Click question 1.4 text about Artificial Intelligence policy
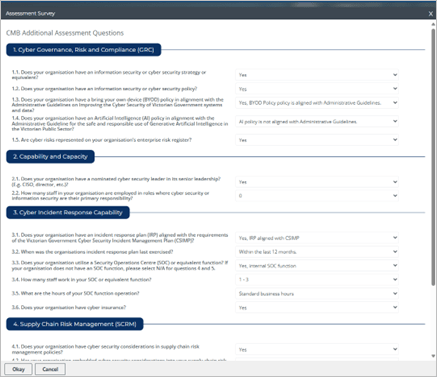The height and width of the screenshot is (377, 437). click(120, 123)
